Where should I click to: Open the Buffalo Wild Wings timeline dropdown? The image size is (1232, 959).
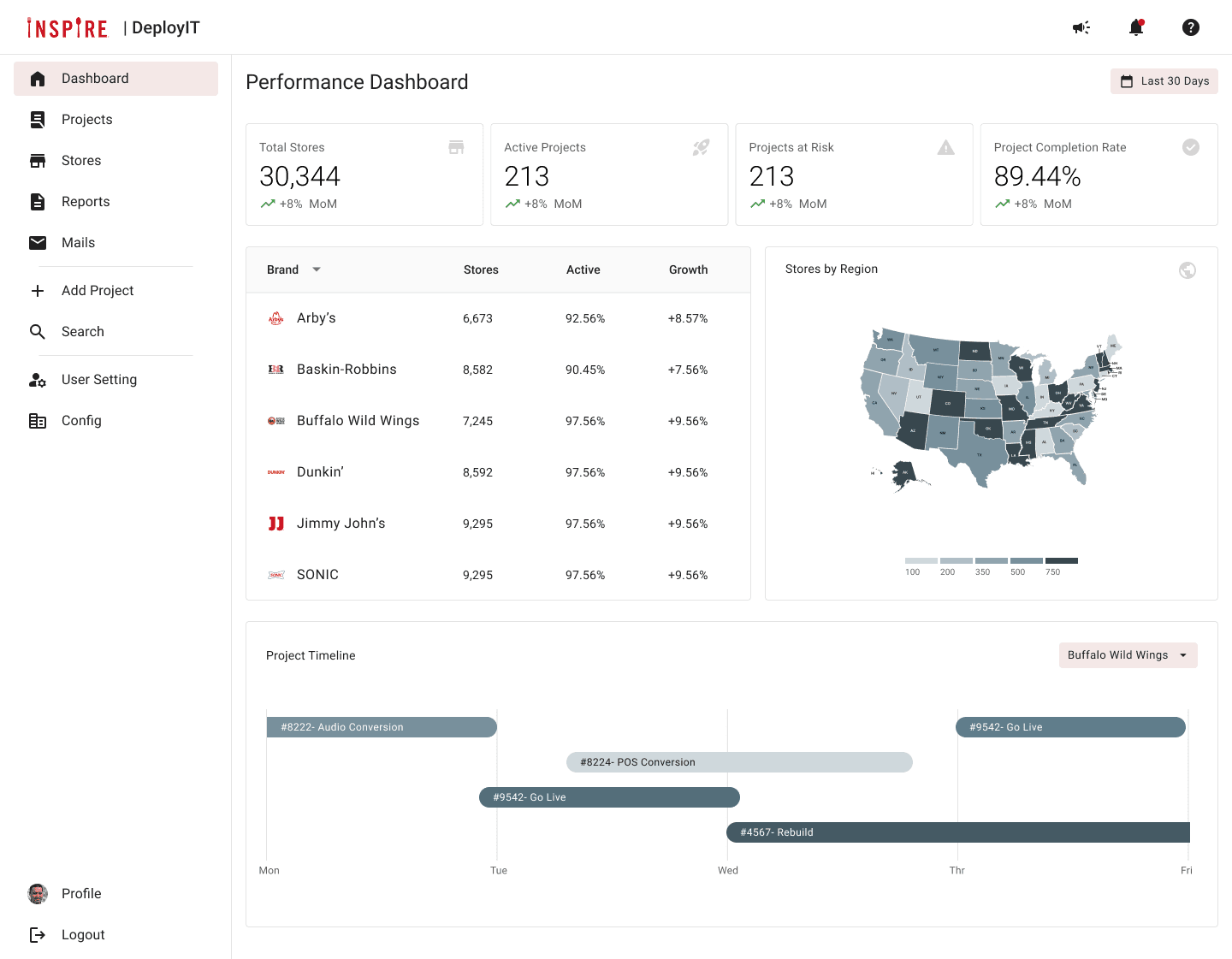click(x=1128, y=655)
